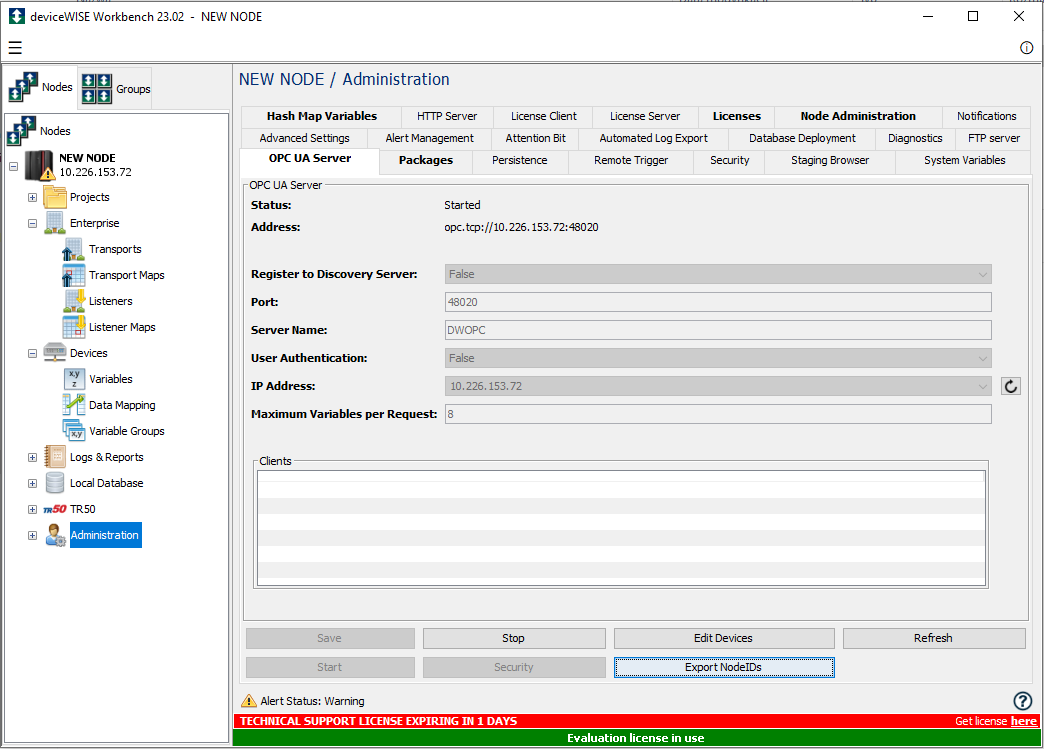Click the Projects folder icon

[55, 197]
